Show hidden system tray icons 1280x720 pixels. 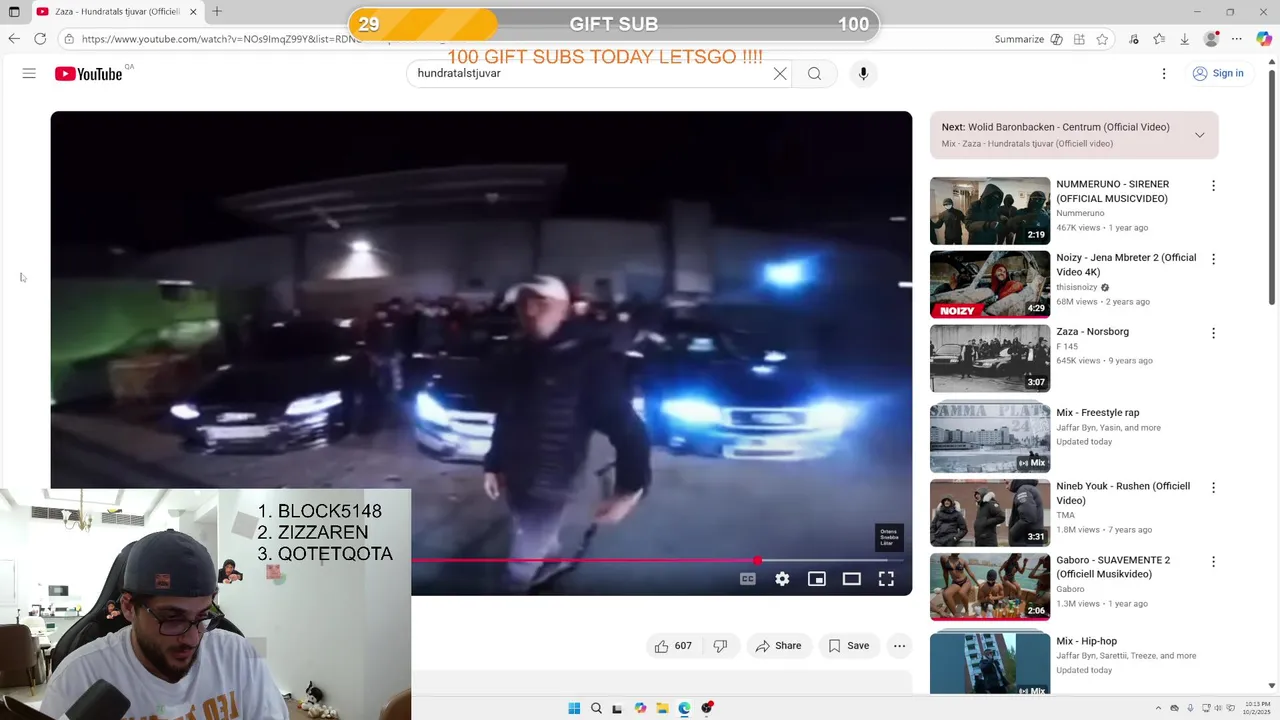click(x=1159, y=708)
